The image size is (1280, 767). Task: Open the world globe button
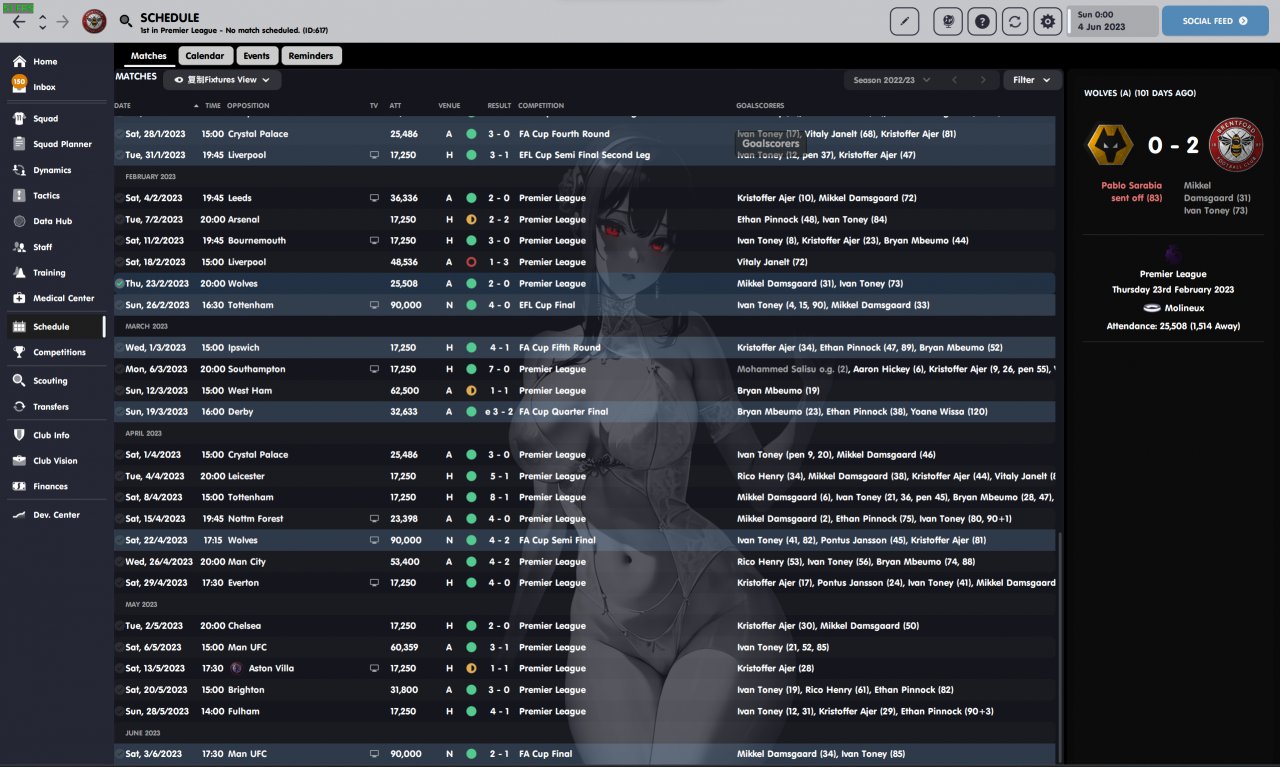[948, 21]
